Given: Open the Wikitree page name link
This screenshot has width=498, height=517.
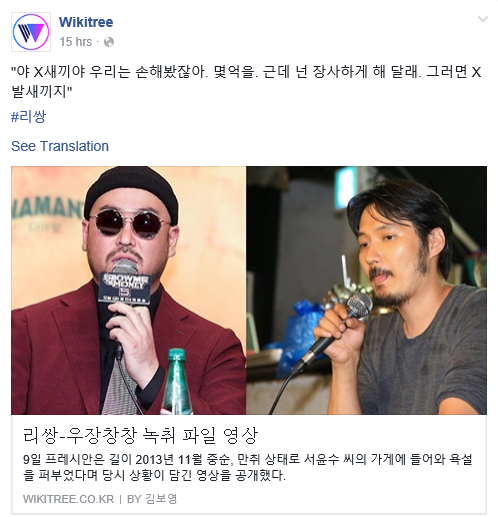Looking at the screenshot, I should coord(86,22).
